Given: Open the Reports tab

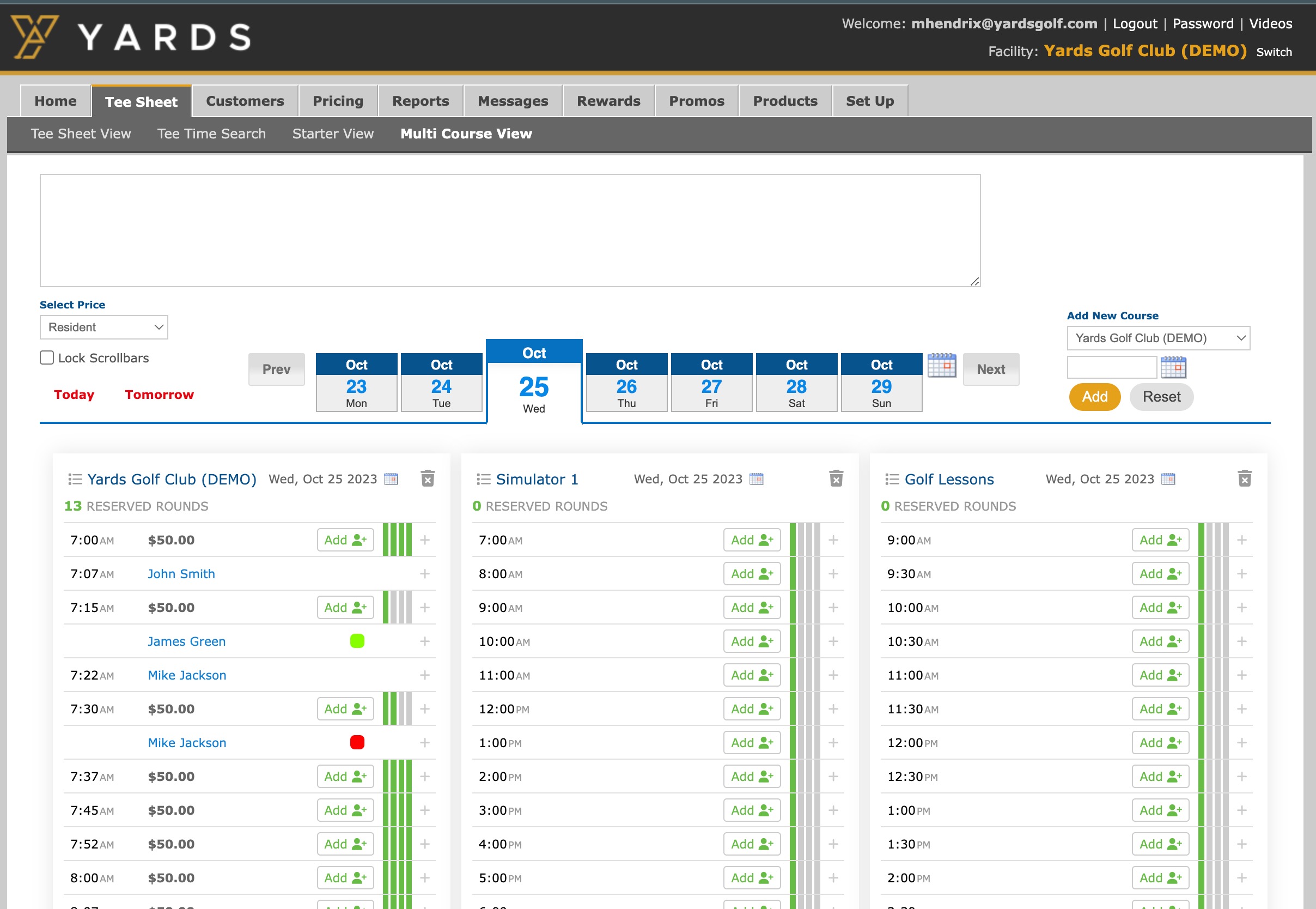Looking at the screenshot, I should (420, 101).
